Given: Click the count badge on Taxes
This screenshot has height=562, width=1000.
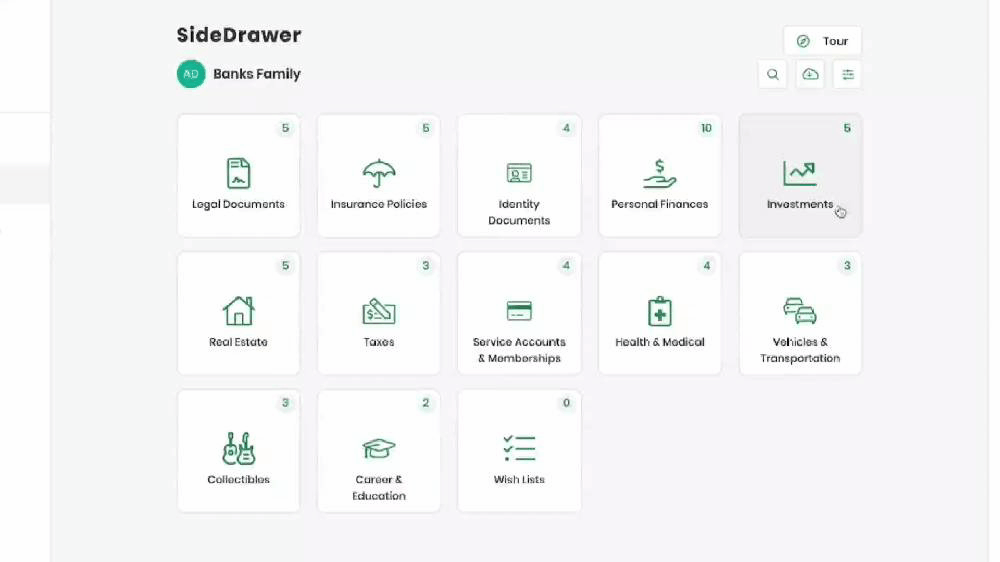Looking at the screenshot, I should pyautogui.click(x=425, y=266).
